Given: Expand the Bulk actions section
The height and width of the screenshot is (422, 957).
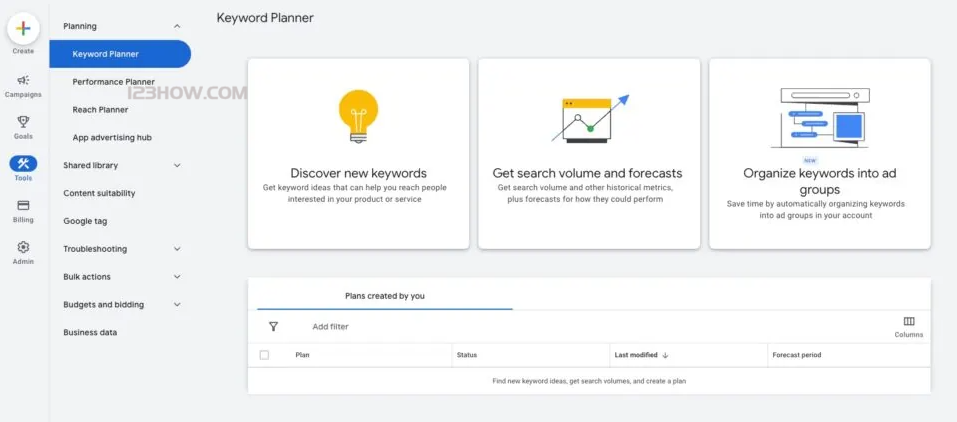Looking at the screenshot, I should point(177,277).
